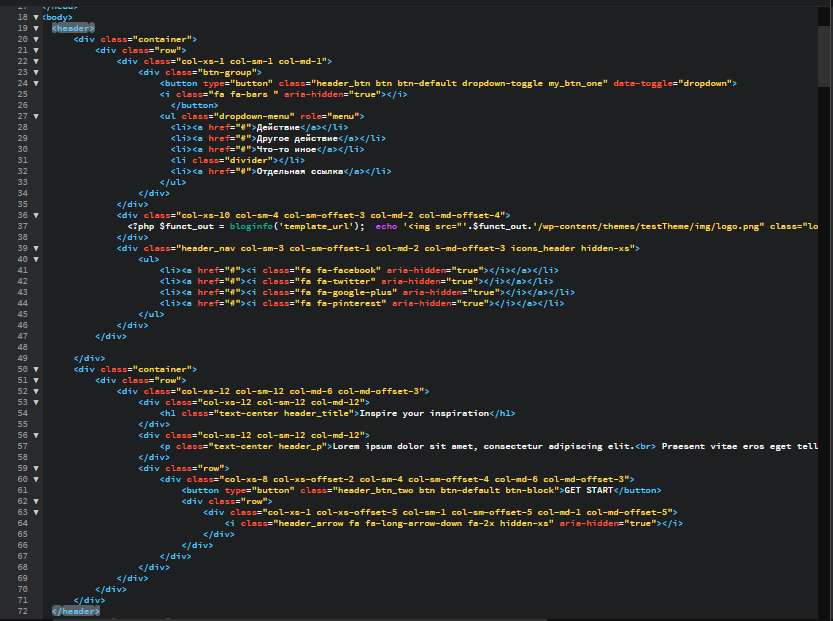The height and width of the screenshot is (621, 833).
Task: Click the 'Другое действие' link text
Action: [x=298, y=138]
